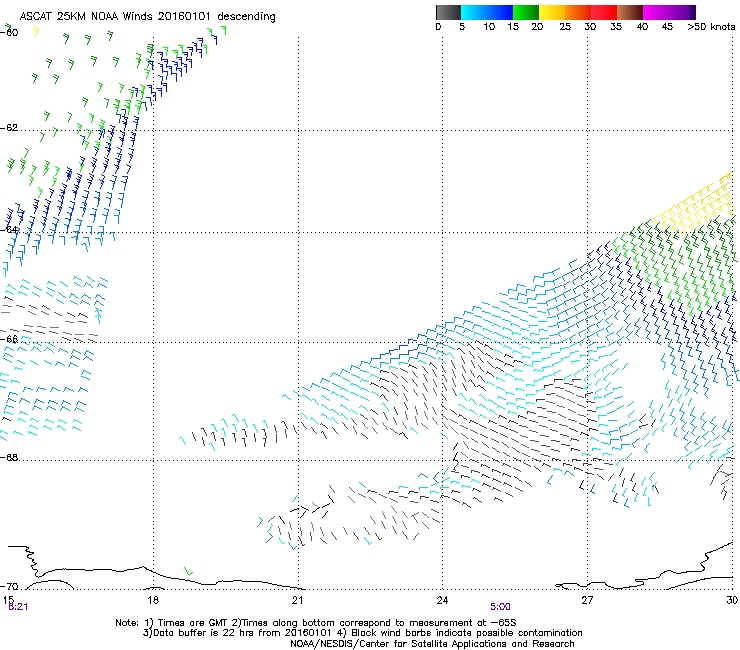Click the brown 35-40 knots legend band
The height and width of the screenshot is (650, 740).
coord(630,12)
